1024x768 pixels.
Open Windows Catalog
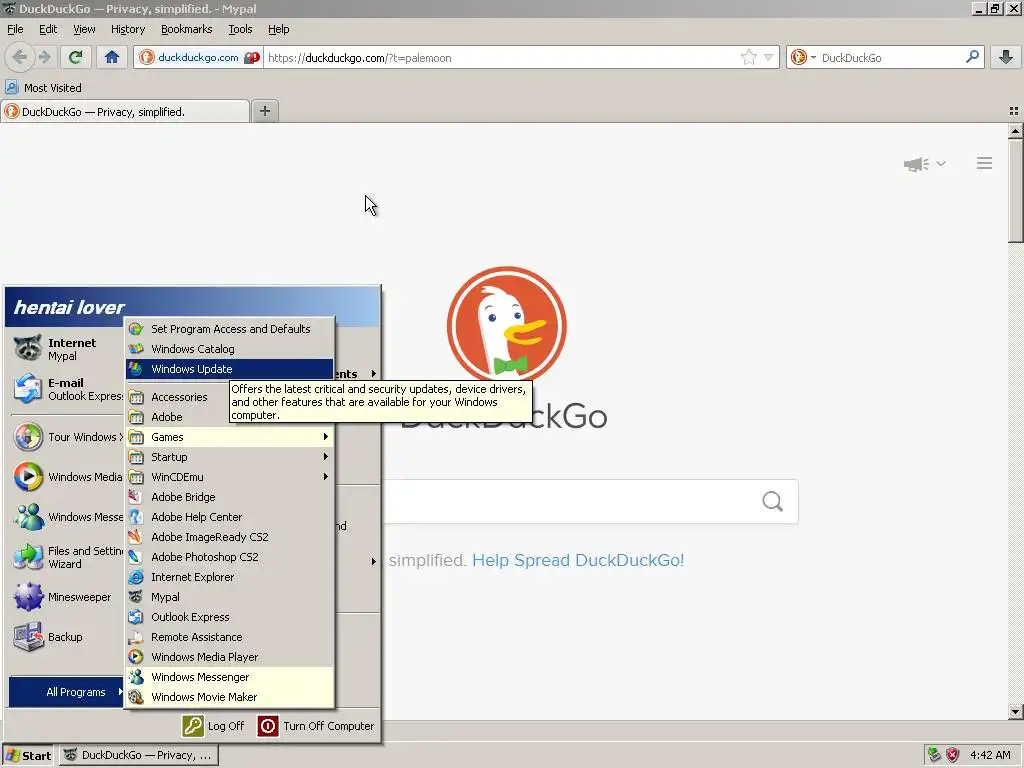pyautogui.click(x=229, y=349)
